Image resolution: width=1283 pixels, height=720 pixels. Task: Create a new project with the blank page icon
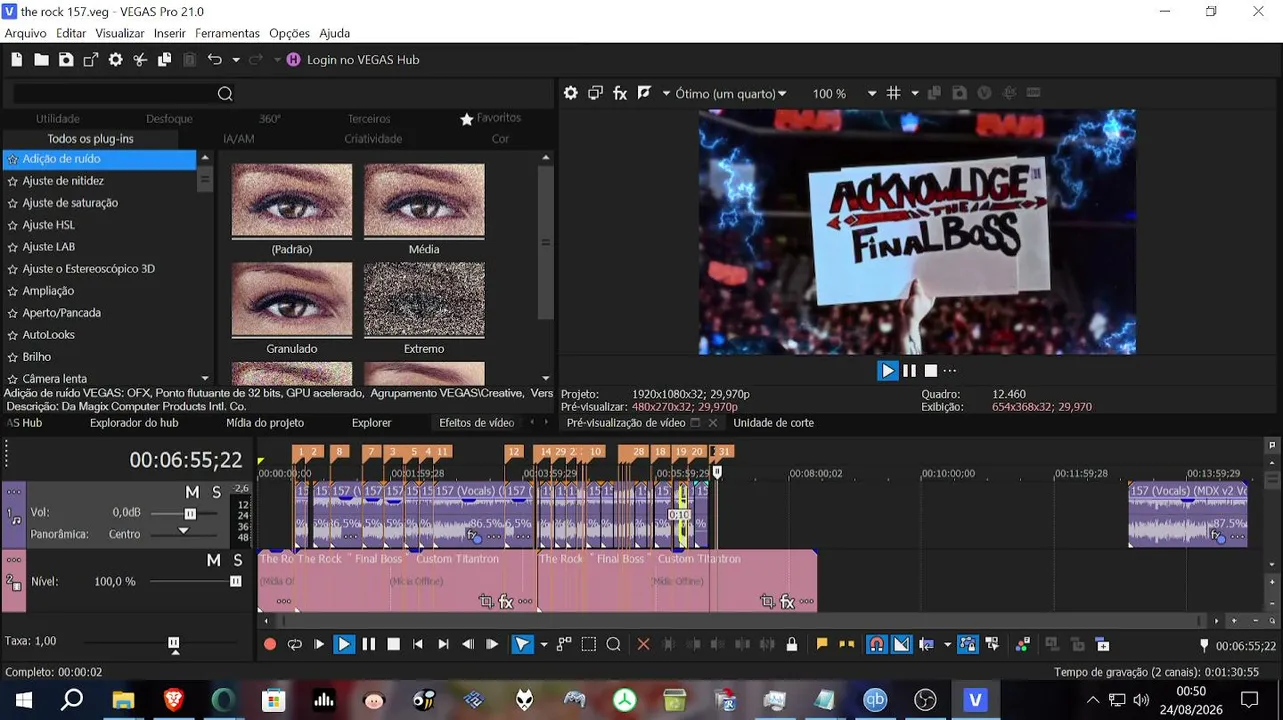click(17, 60)
